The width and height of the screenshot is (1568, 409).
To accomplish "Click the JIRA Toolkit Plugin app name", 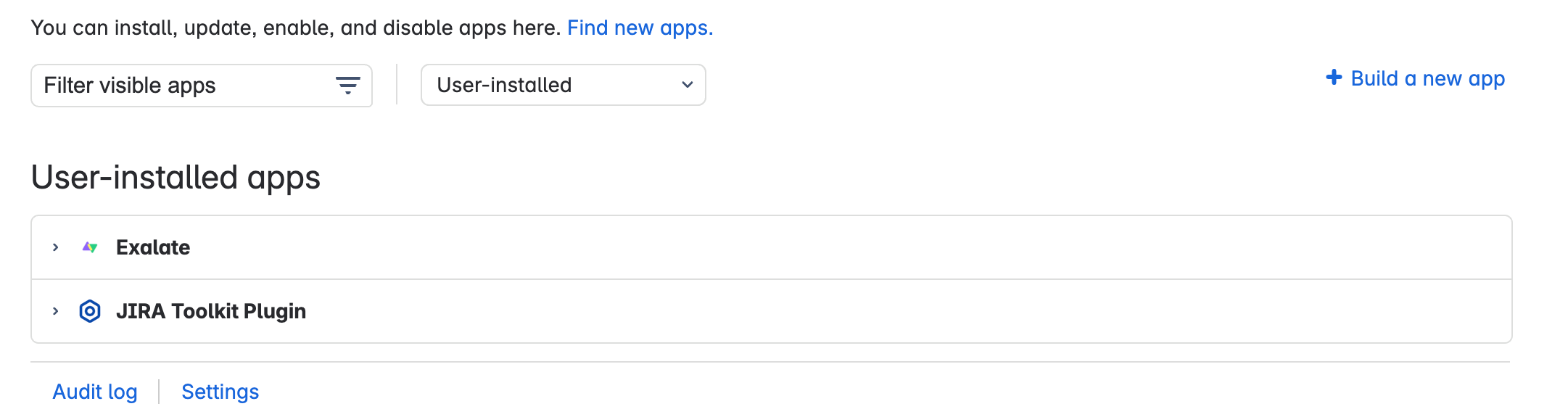I will [211, 311].
